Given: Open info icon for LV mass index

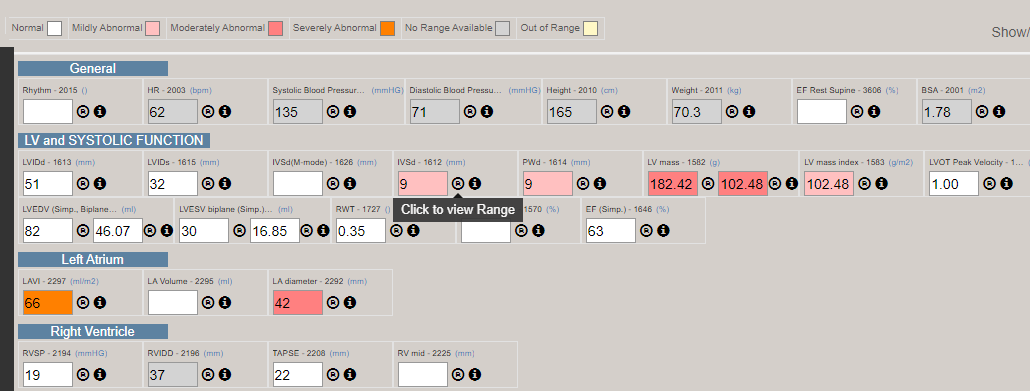Looking at the screenshot, I should click(x=881, y=184).
